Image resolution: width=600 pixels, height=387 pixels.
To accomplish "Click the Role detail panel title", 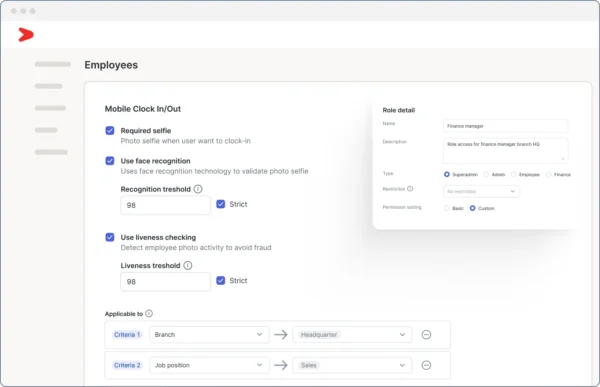I will coord(399,110).
